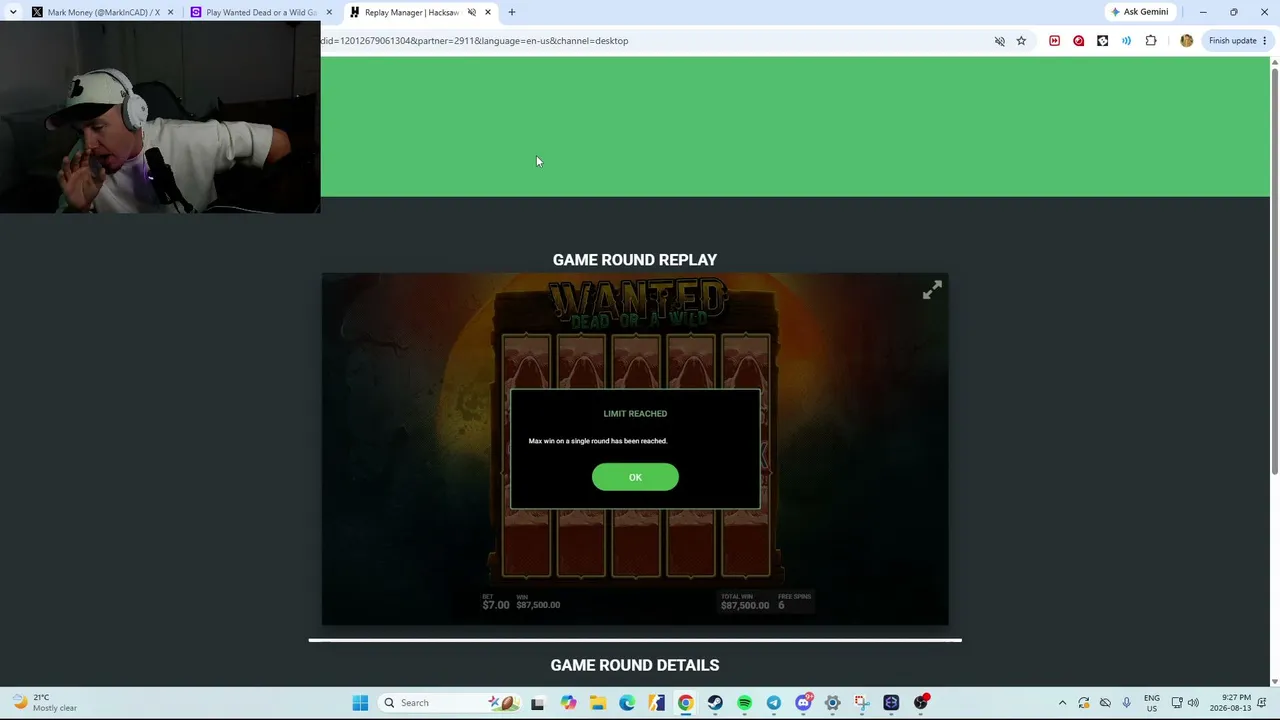Viewport: 1280px width, 720px height.
Task: Open the black square extension icon
Action: (1102, 41)
